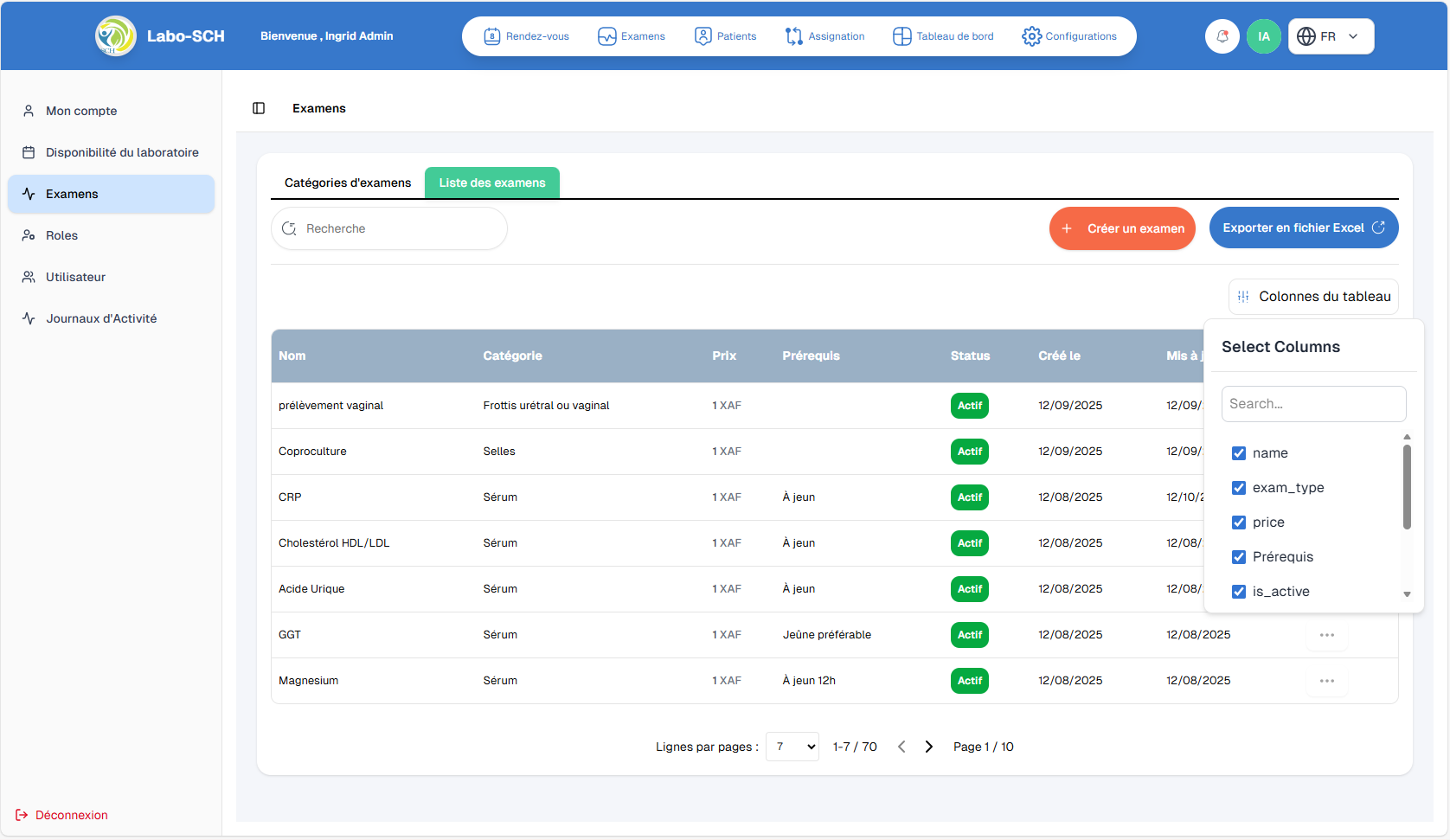
Task: Switch to Catégories d'examens tab
Action: [x=348, y=183]
